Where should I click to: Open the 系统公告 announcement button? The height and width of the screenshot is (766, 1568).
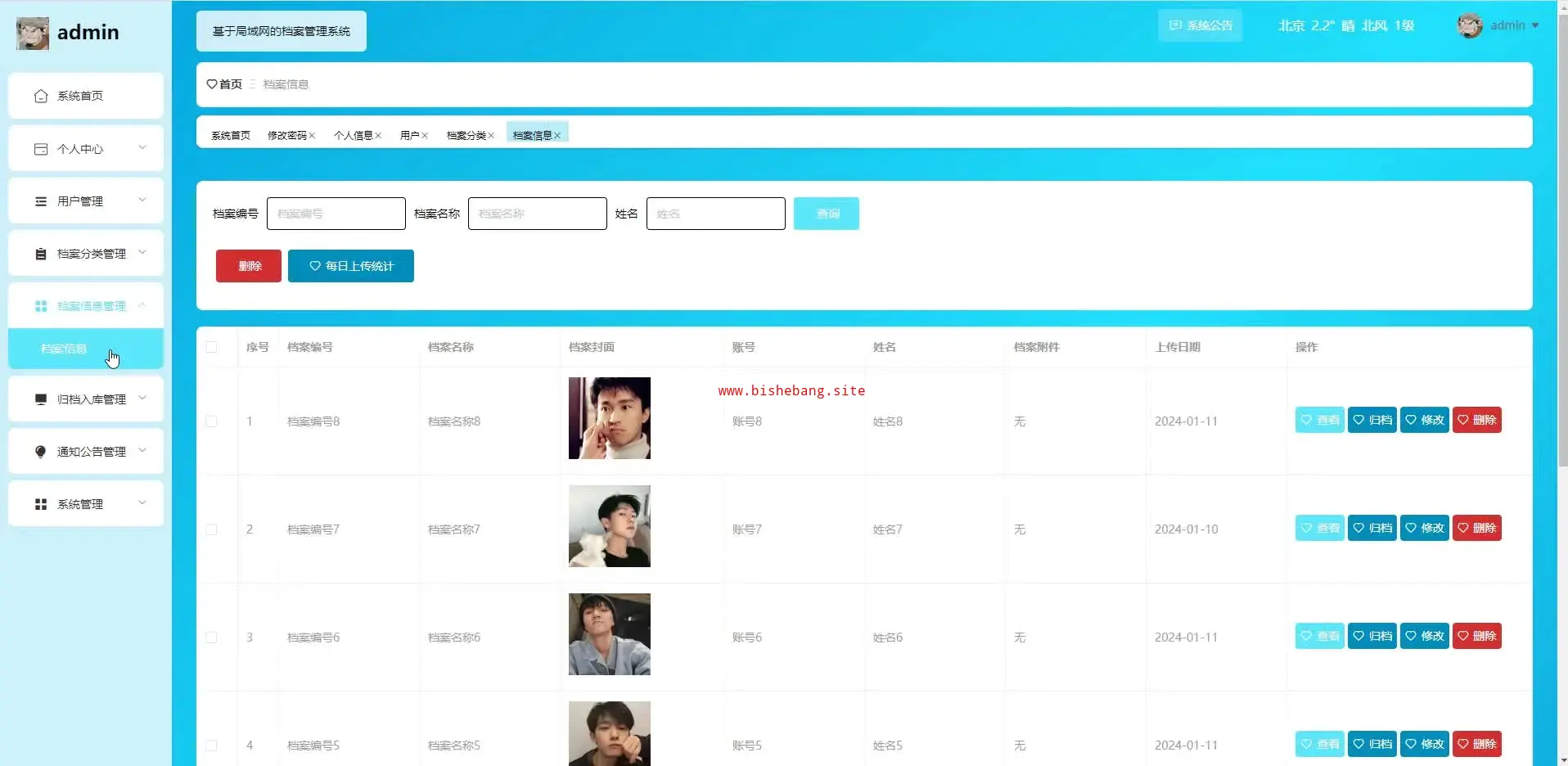tap(1200, 25)
